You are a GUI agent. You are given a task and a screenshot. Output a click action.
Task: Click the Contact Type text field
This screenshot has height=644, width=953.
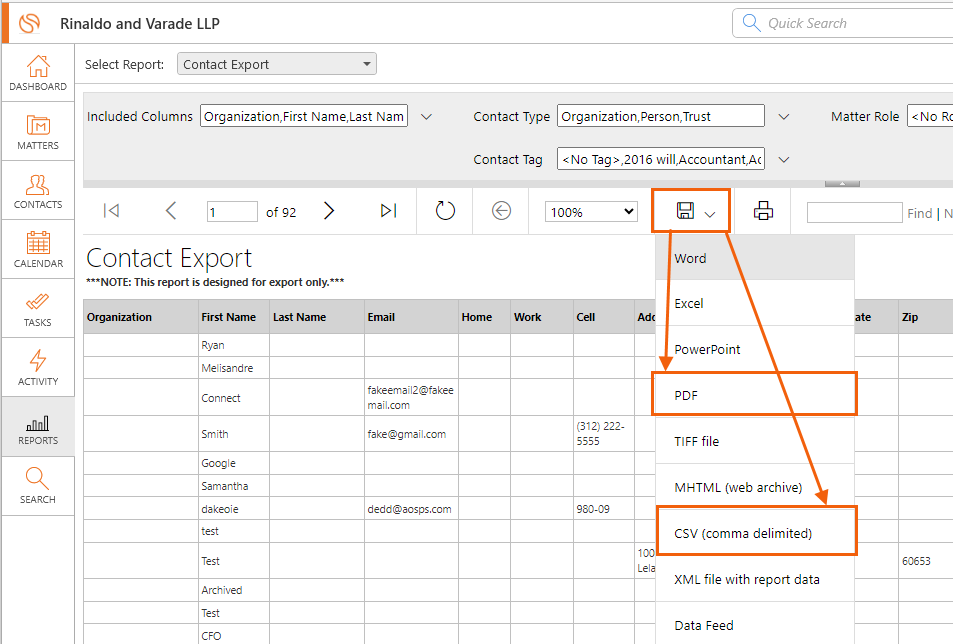point(661,116)
